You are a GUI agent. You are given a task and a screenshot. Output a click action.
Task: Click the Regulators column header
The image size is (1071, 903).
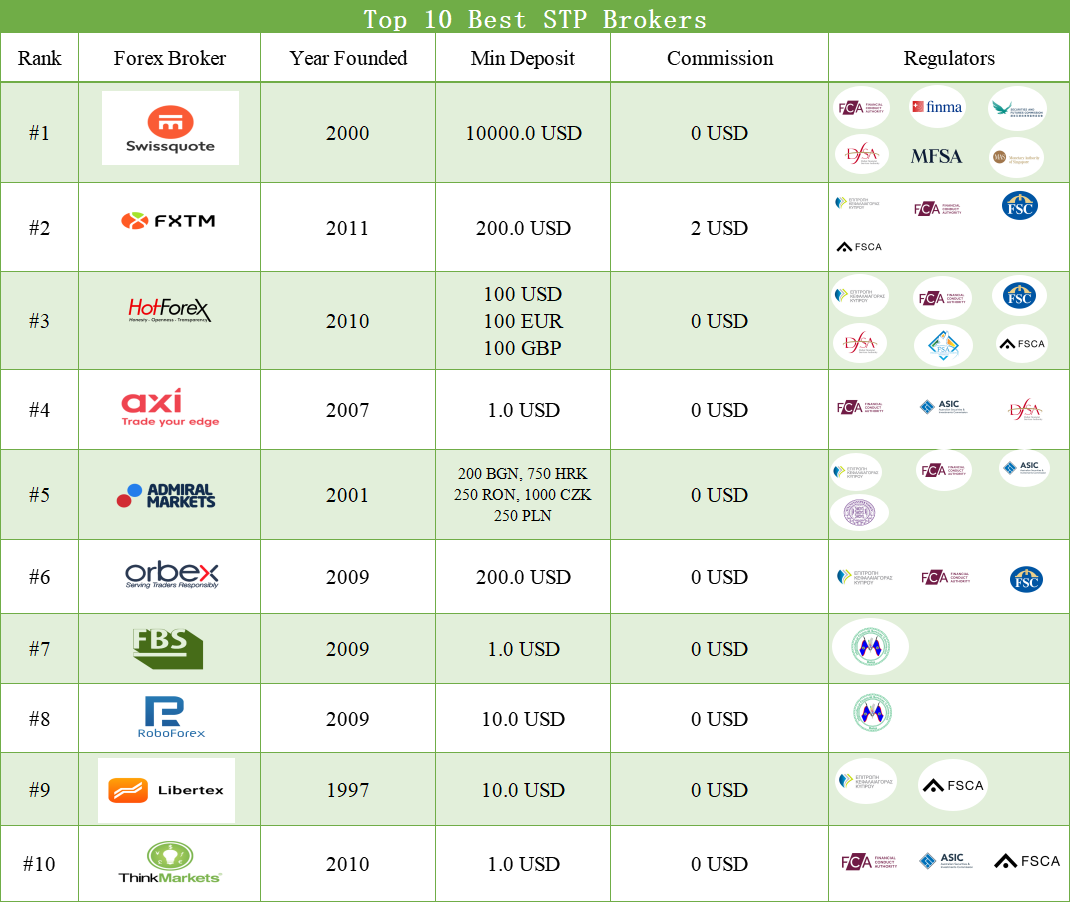[x=949, y=58]
